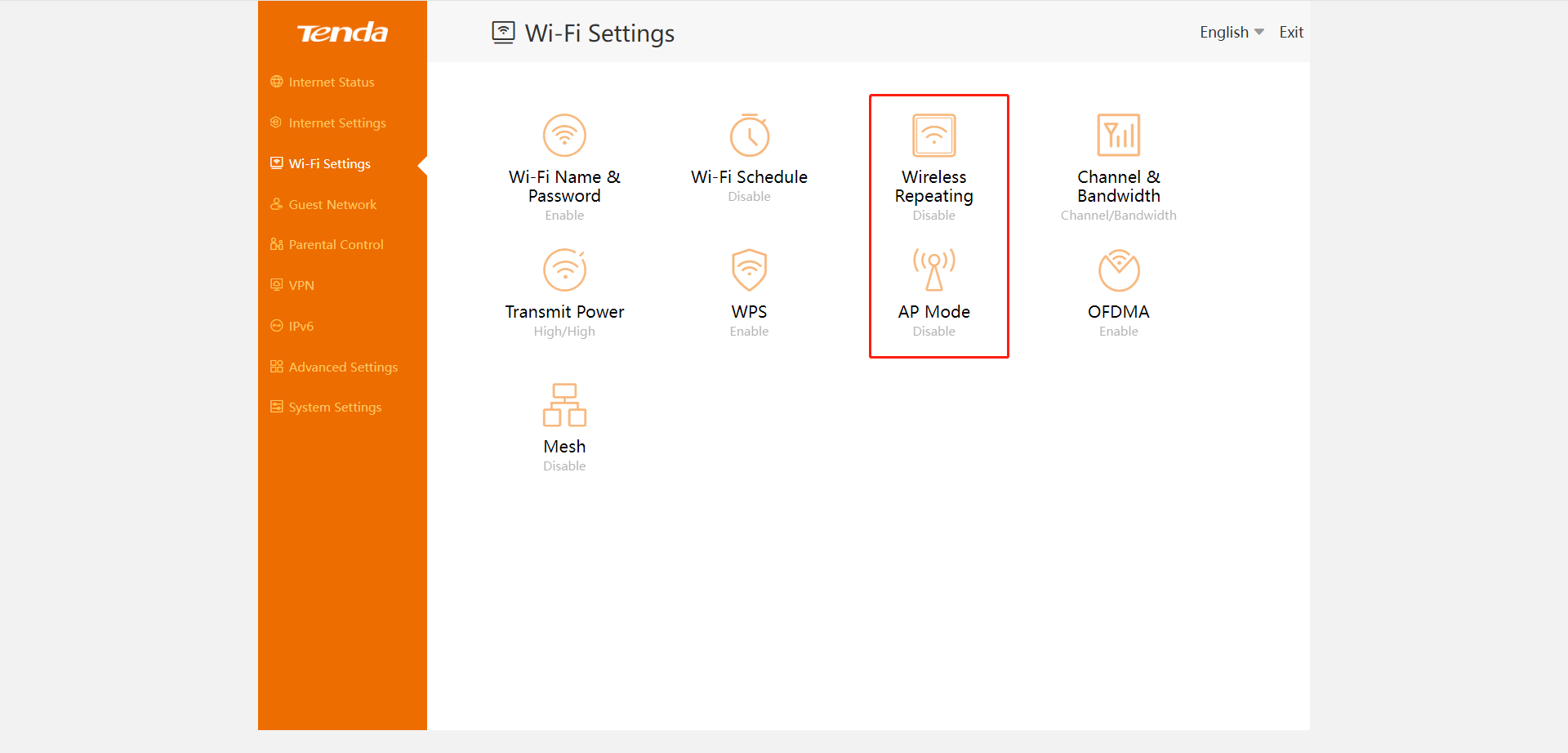Go to System Settings in sidebar

coord(335,408)
